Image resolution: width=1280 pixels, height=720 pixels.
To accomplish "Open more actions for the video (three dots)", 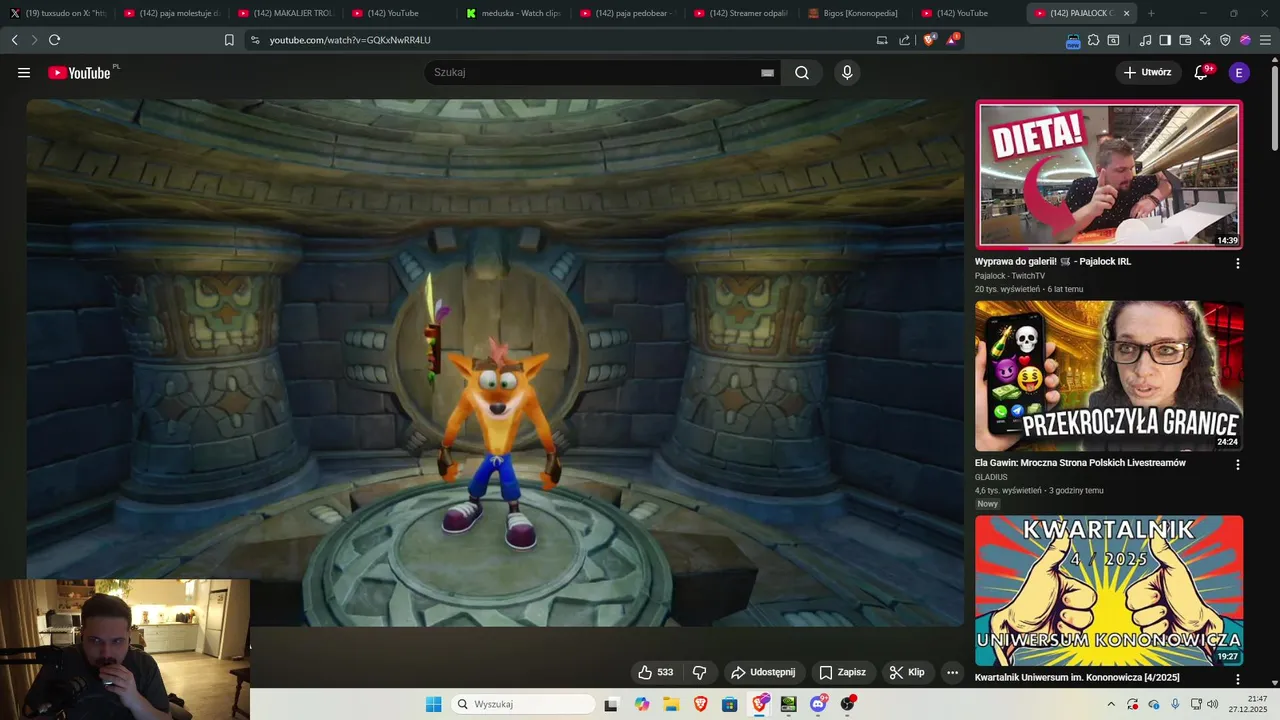I will tap(952, 672).
